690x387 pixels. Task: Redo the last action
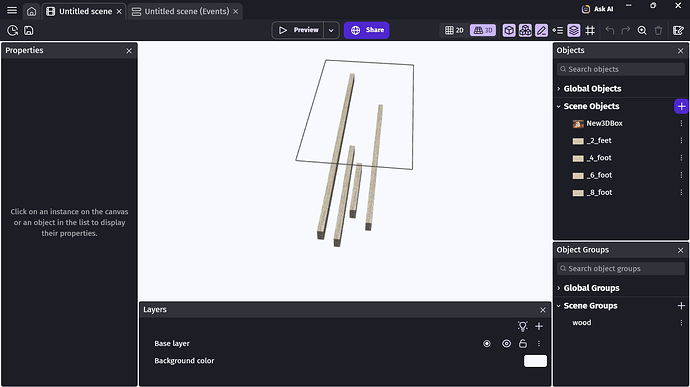[x=626, y=30]
